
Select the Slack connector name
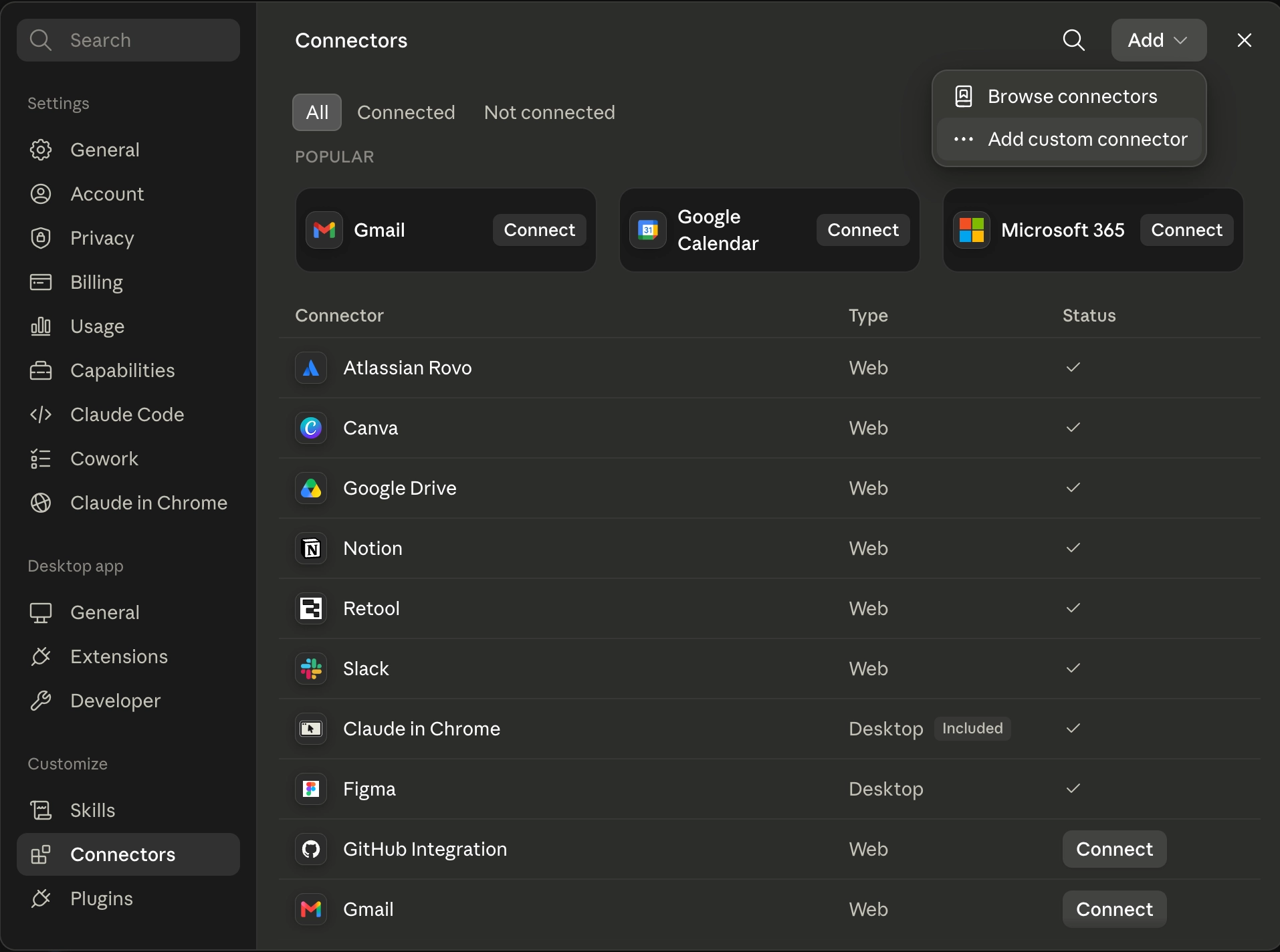click(x=366, y=669)
